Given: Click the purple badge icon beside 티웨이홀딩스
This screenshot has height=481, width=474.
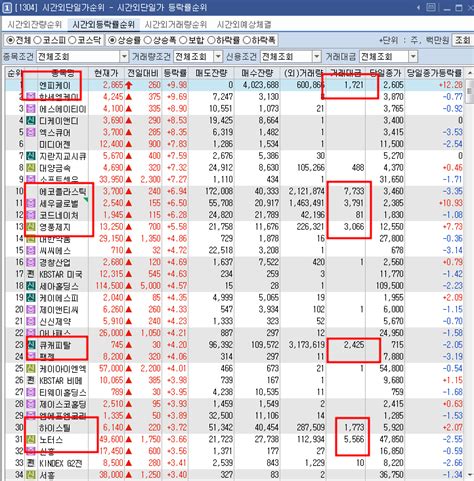Looking at the screenshot, I should click(x=31, y=392).
